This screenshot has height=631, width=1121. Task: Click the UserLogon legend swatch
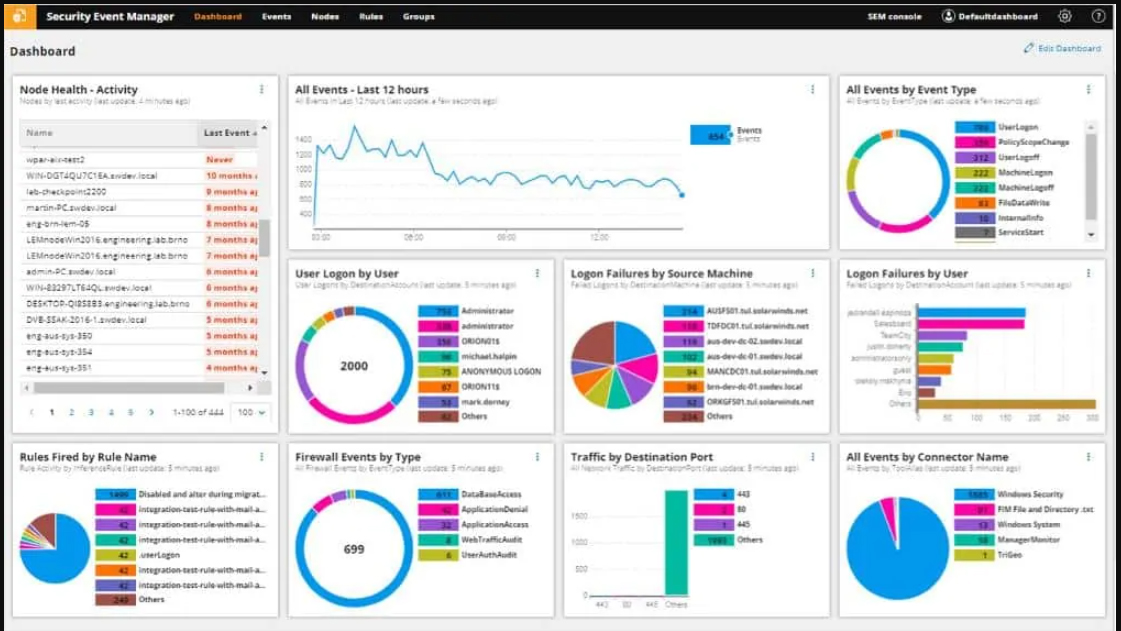974,127
